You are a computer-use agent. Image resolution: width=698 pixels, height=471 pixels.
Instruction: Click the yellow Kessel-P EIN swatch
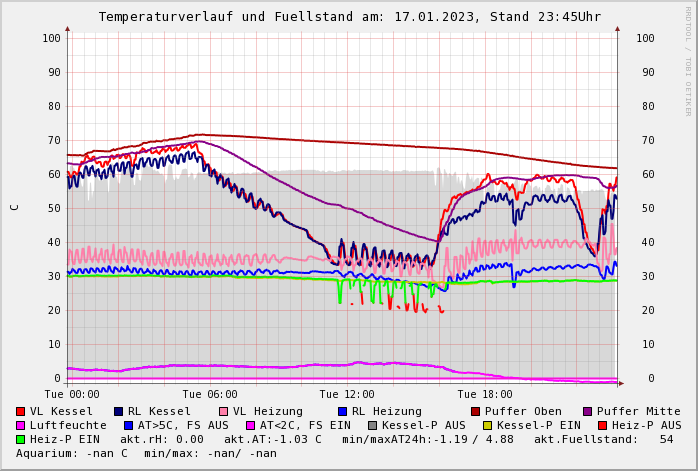[489, 425]
